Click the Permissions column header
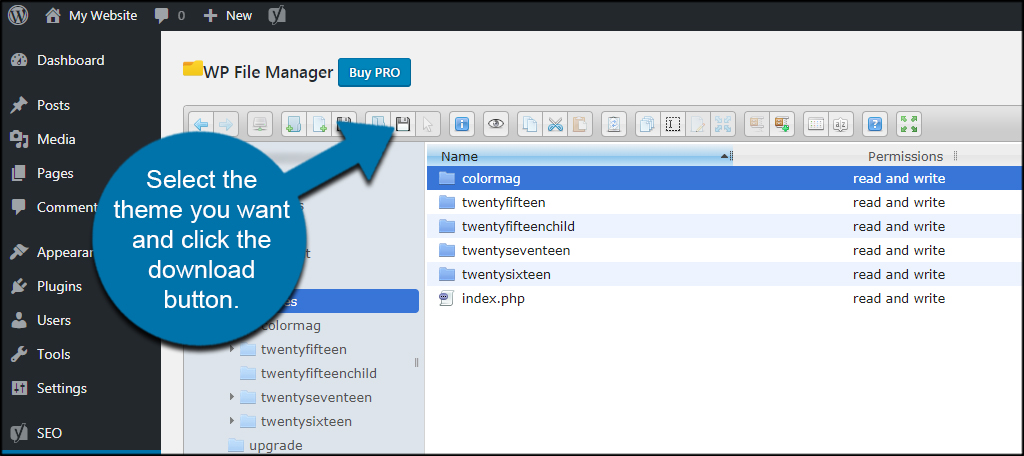 (905, 156)
